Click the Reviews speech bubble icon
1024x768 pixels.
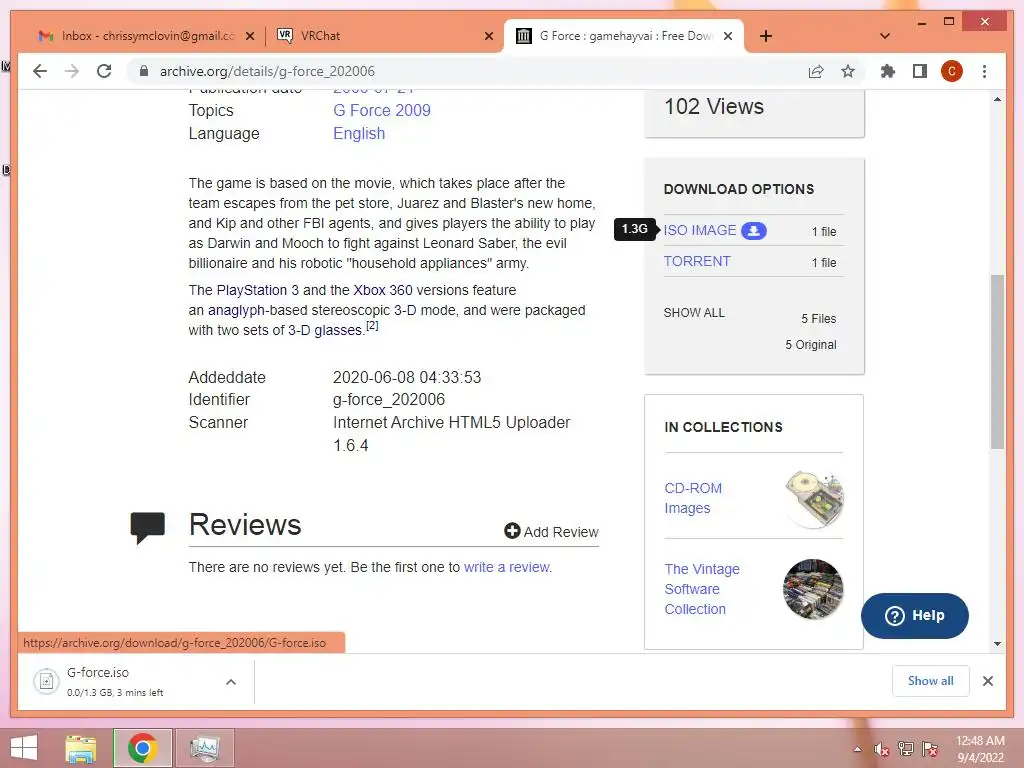pyautogui.click(x=148, y=528)
